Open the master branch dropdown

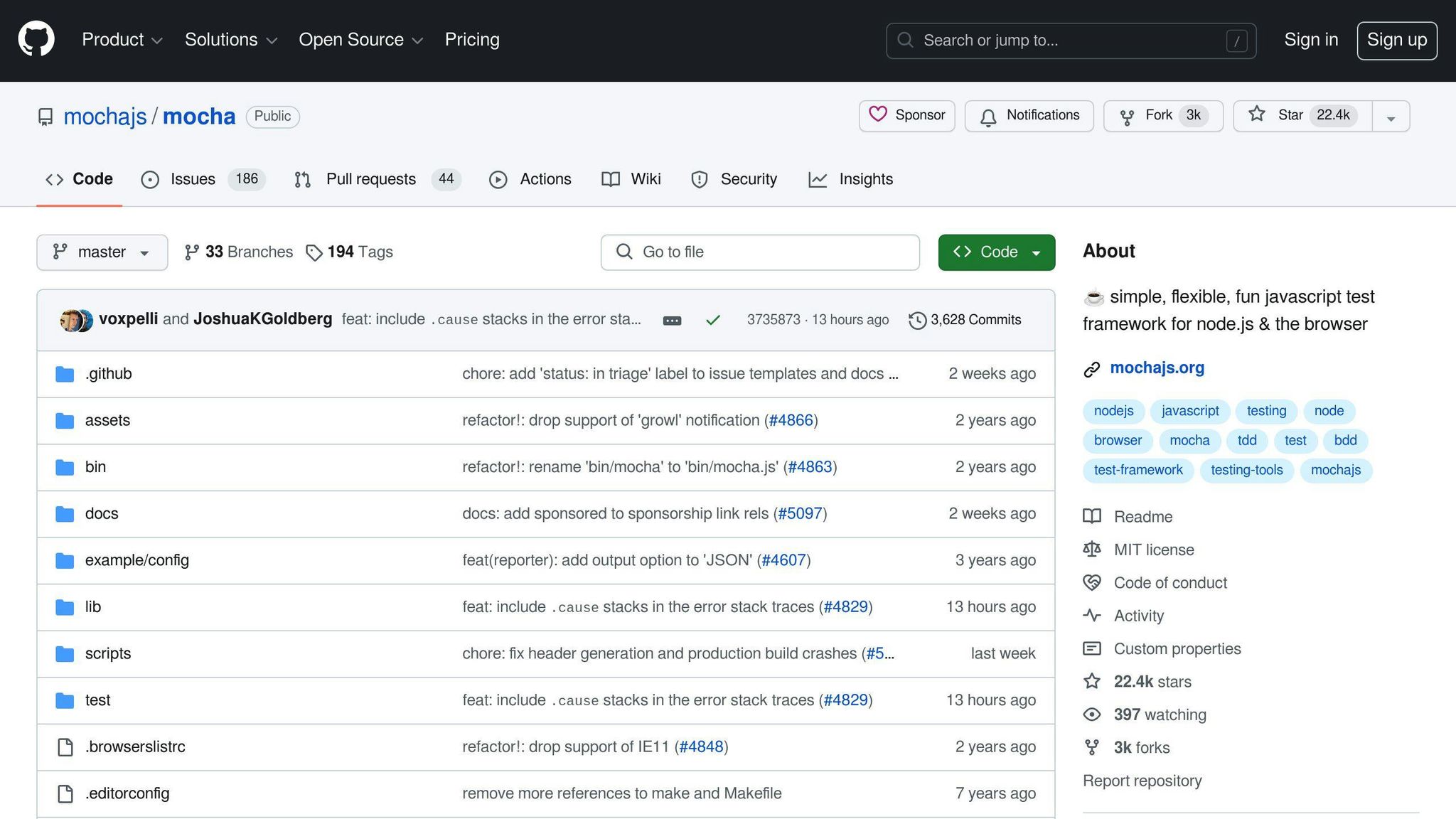tap(102, 252)
